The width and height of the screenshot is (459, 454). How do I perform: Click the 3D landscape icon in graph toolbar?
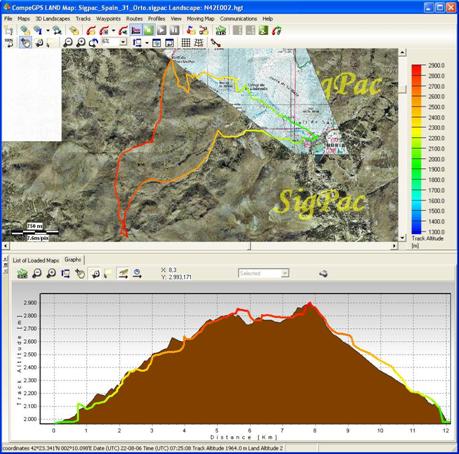22,274
